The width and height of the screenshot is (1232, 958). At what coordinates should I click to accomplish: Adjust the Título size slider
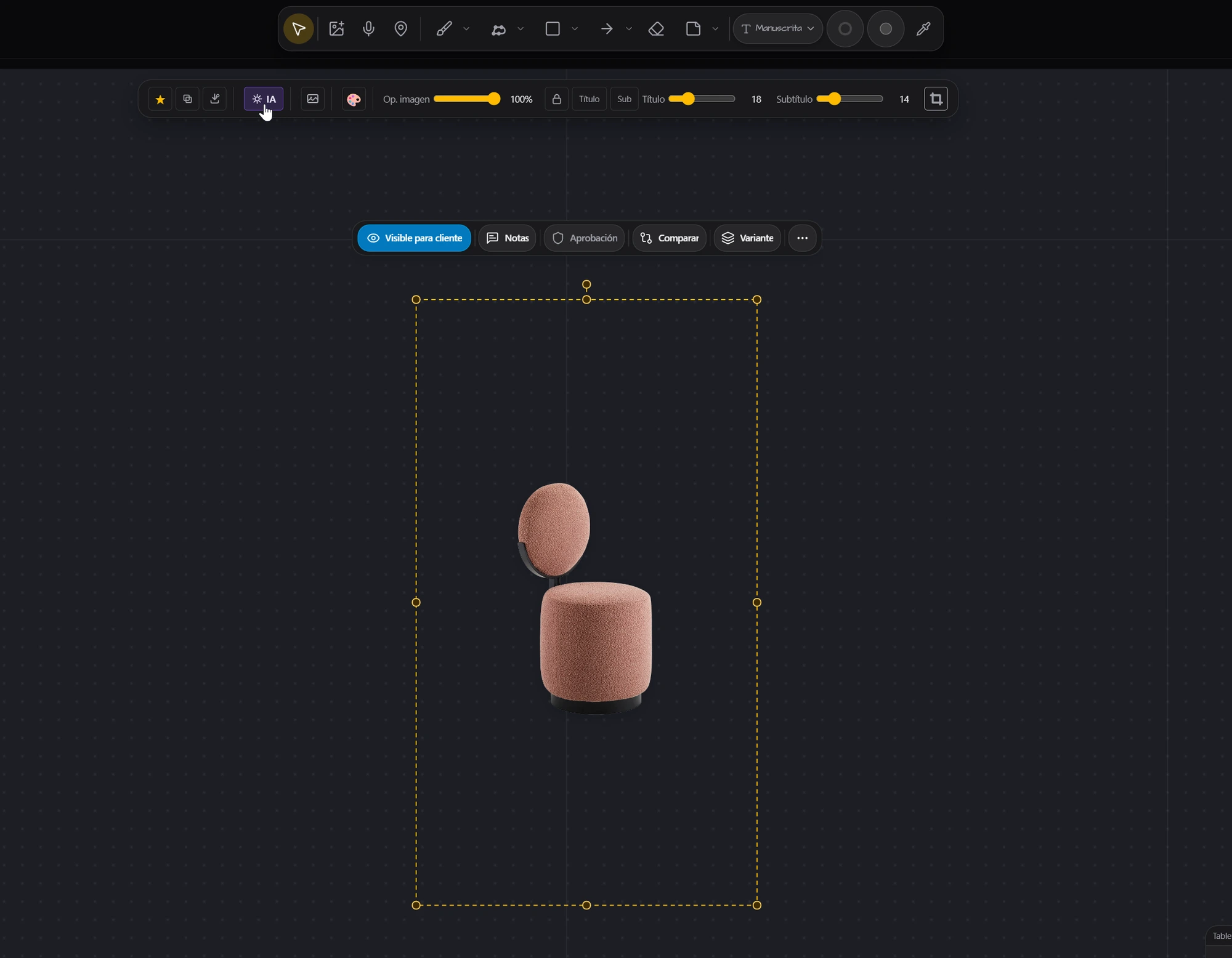tap(702, 99)
